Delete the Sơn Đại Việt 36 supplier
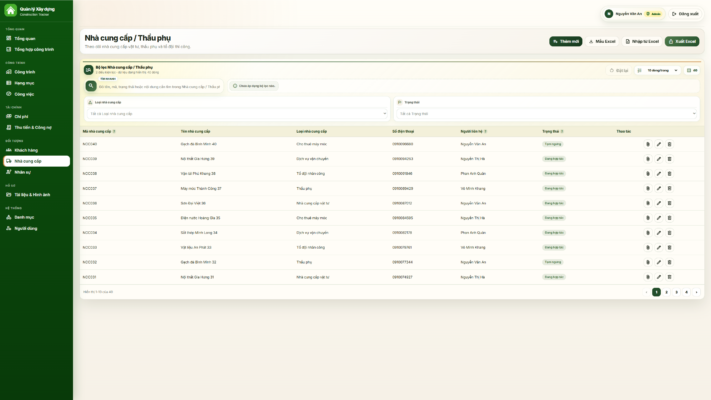Image resolution: width=711 pixels, height=400 pixels. coord(669,203)
